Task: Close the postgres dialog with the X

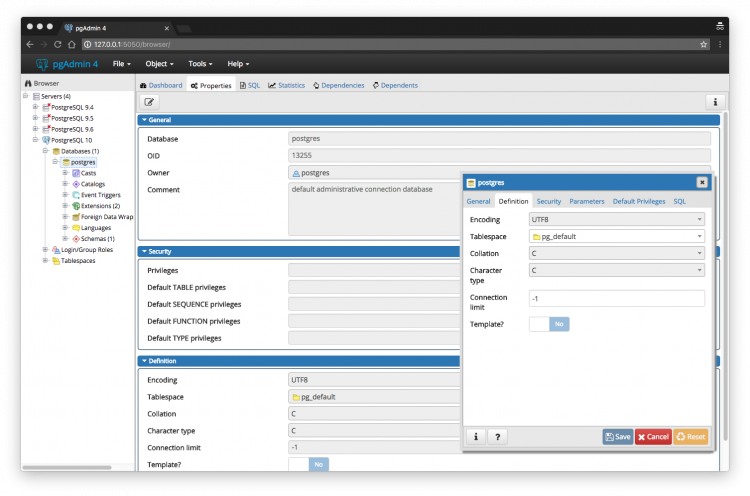Action: coord(702,182)
